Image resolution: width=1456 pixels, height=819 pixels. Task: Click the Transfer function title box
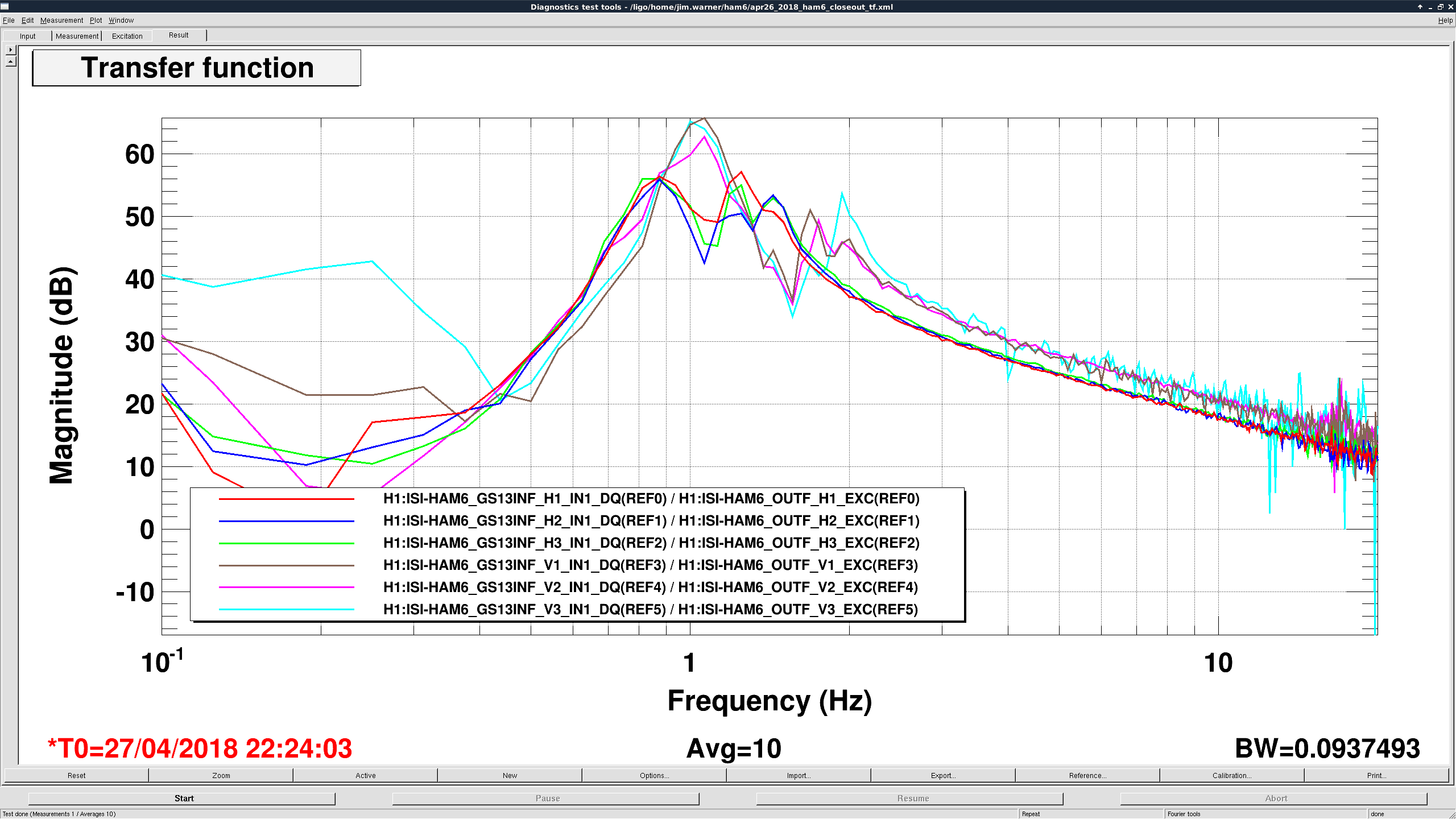point(197,68)
